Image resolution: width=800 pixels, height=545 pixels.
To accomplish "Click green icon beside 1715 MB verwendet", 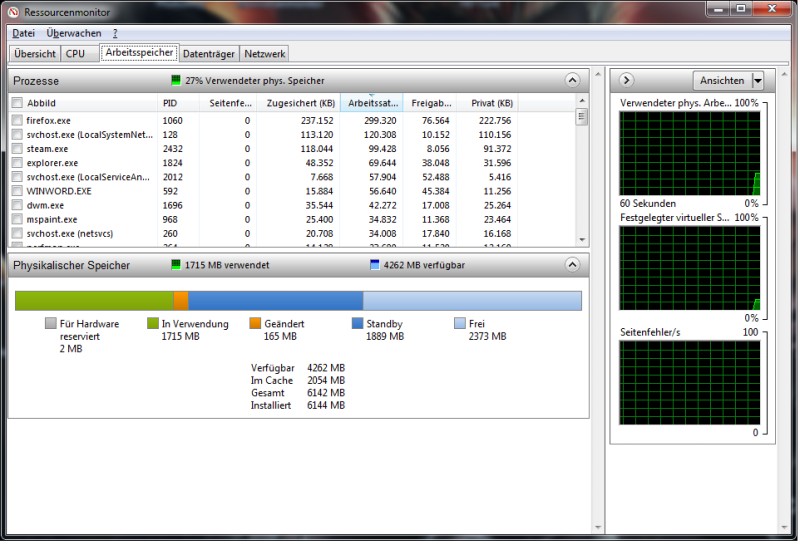I will (x=176, y=265).
